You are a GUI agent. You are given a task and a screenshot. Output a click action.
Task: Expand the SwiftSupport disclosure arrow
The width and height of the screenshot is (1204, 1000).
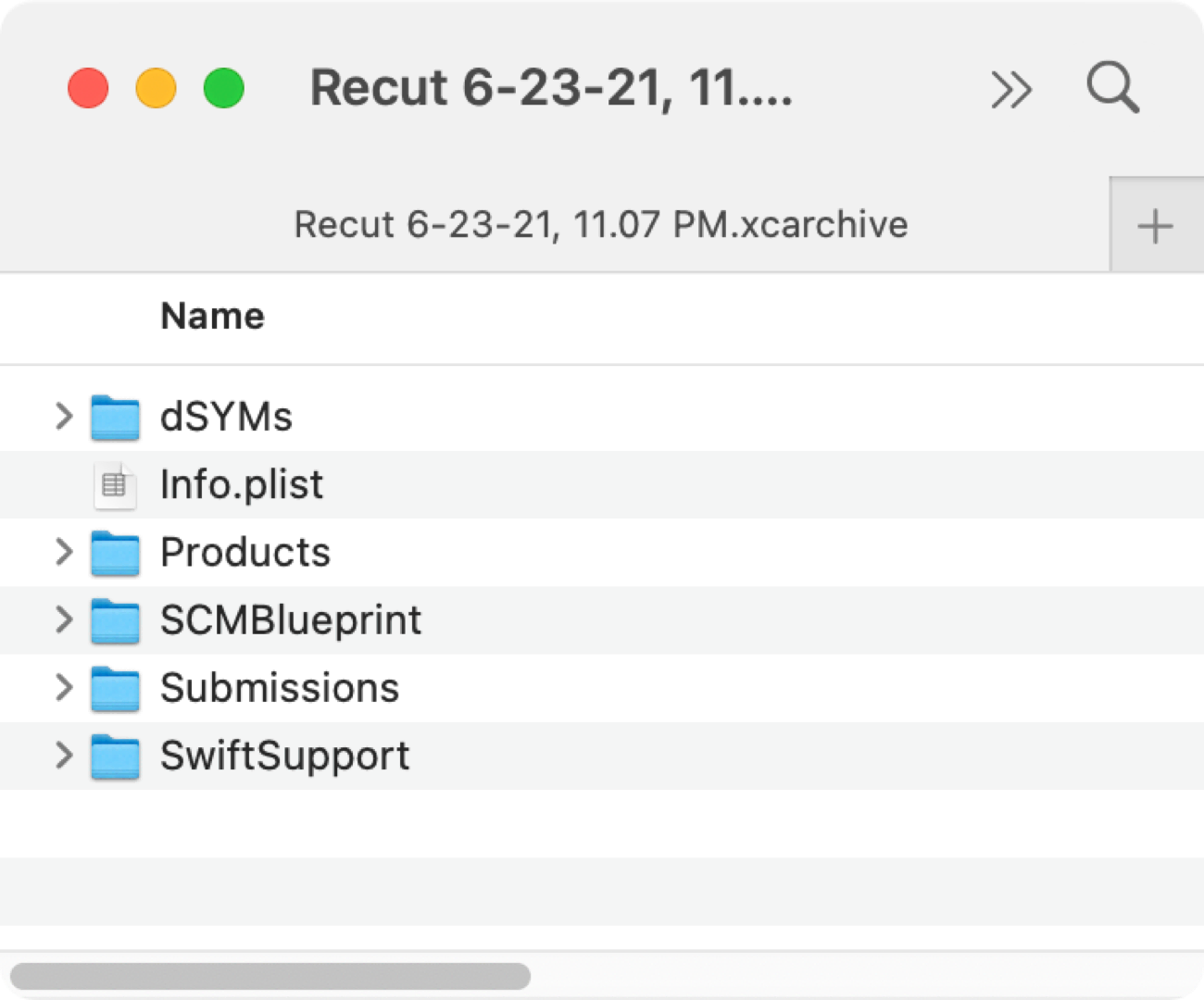pos(63,756)
